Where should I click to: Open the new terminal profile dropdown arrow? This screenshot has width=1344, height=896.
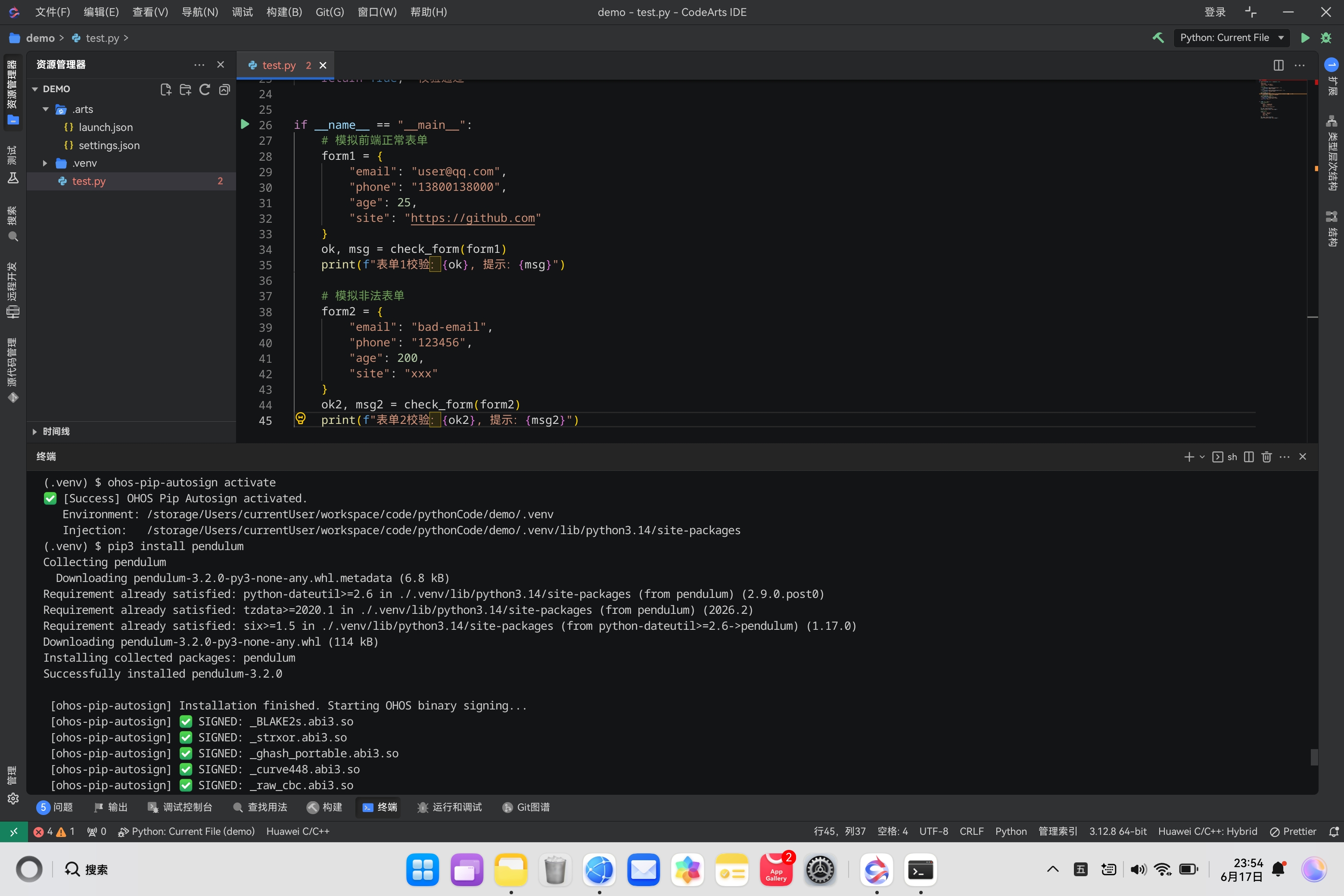tap(1202, 457)
